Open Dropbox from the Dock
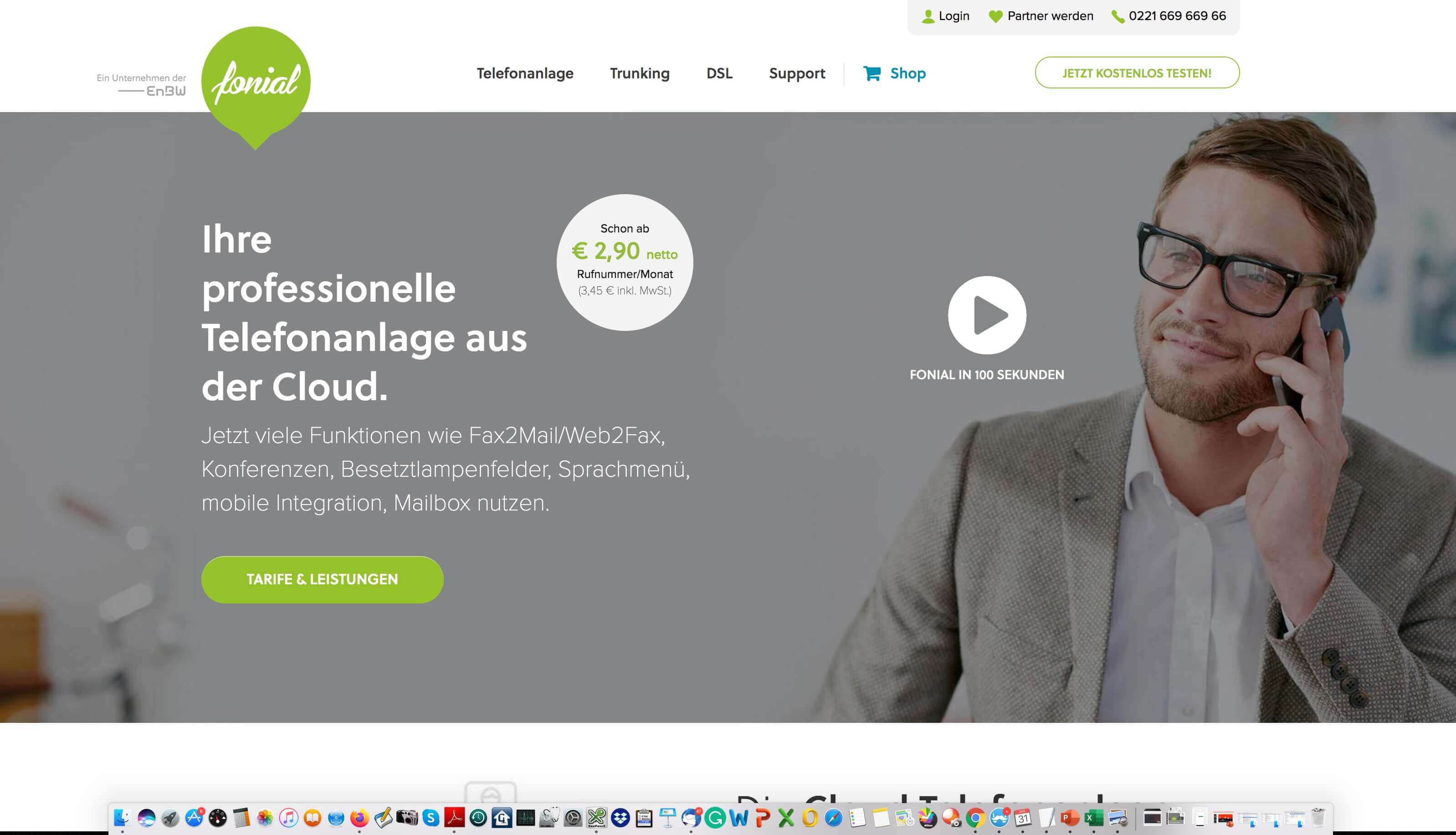The width and height of the screenshot is (1456, 835). tap(620, 818)
